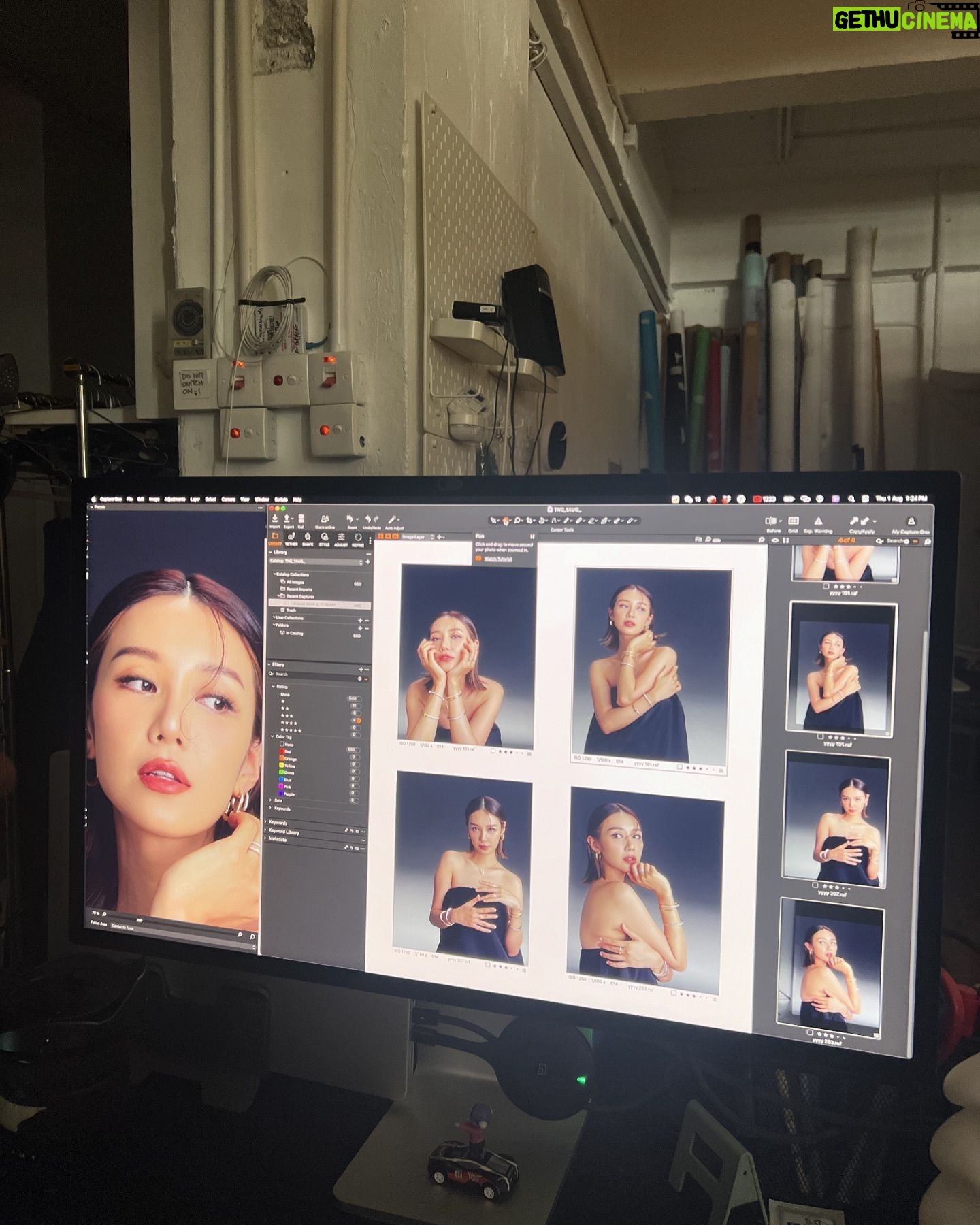Switch to the Library tool tab

[276, 539]
